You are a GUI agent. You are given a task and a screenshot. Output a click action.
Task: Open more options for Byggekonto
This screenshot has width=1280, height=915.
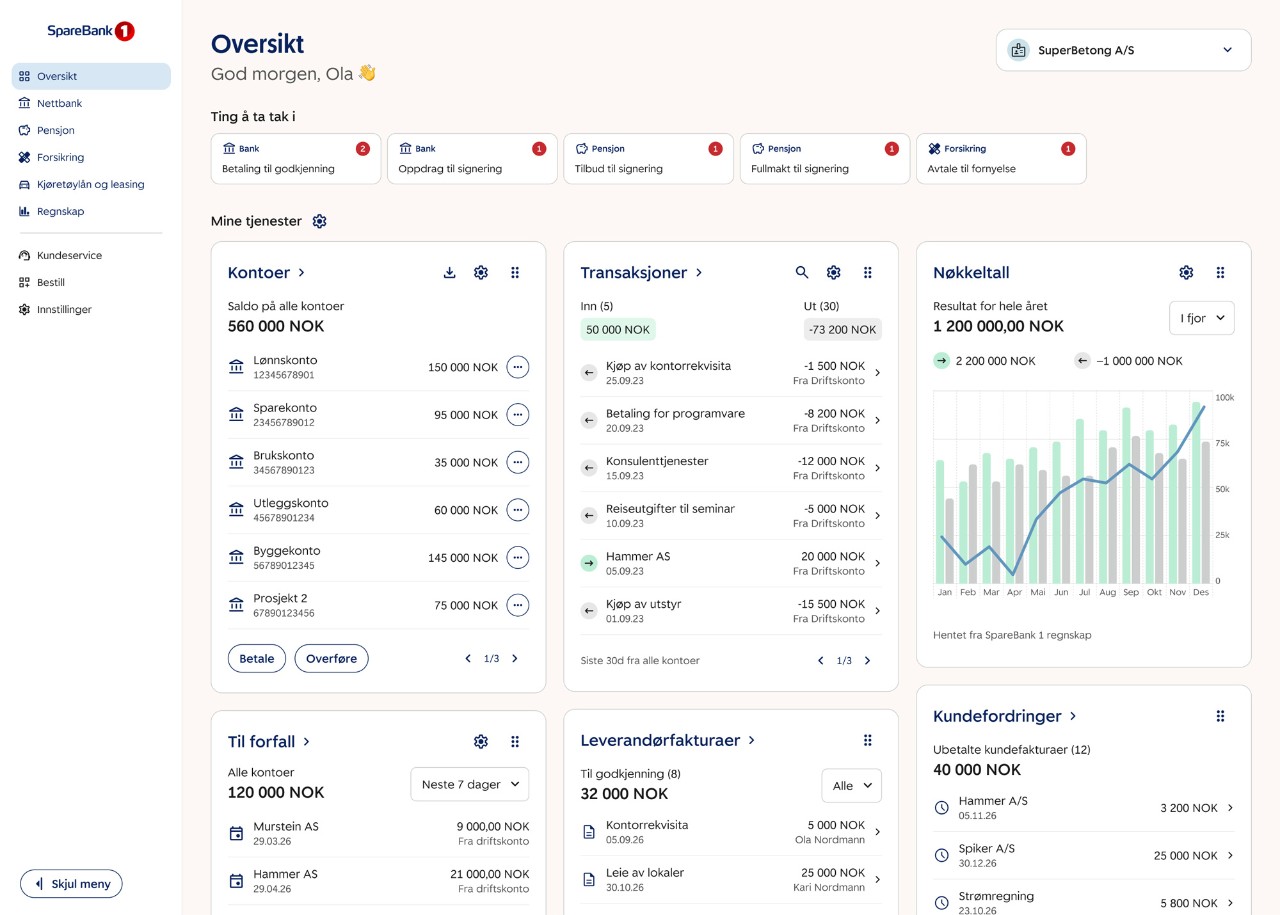(517, 557)
